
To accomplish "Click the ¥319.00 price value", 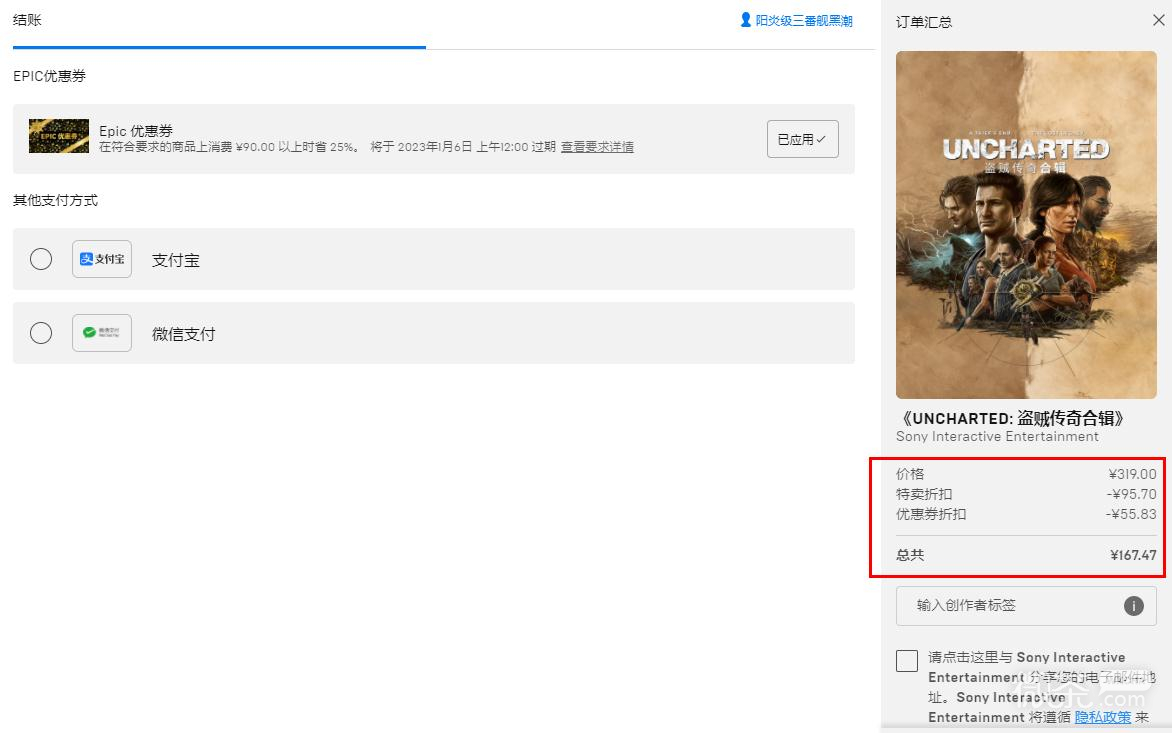I will 1132,474.
